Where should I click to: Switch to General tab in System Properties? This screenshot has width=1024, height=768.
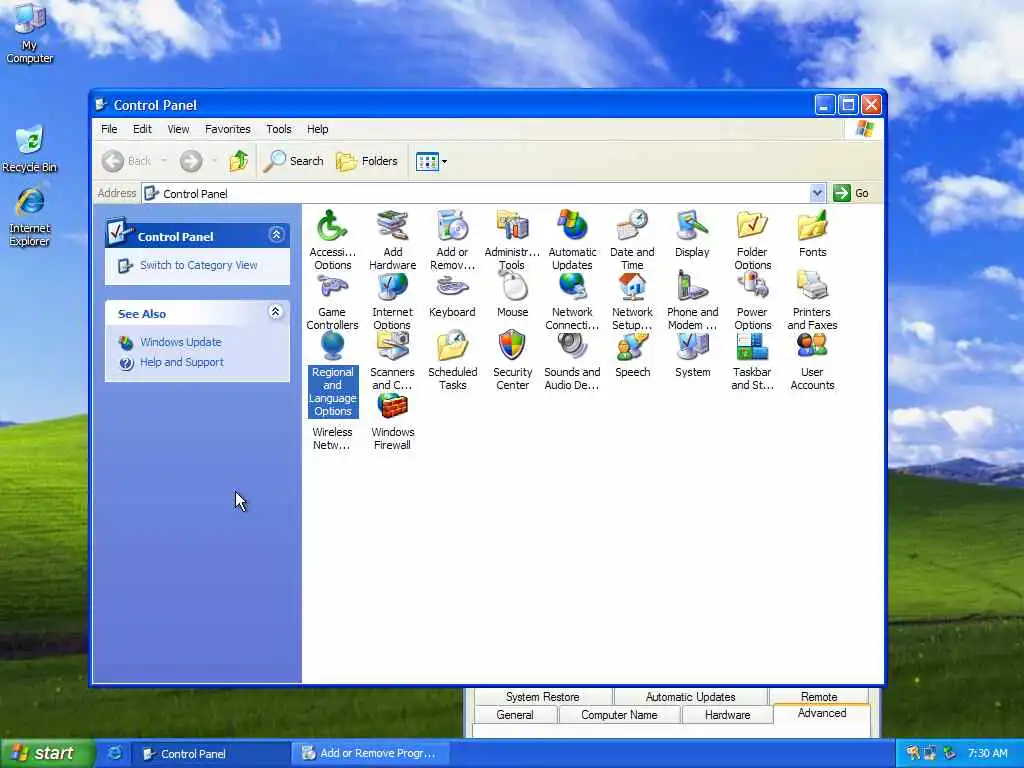coord(515,715)
